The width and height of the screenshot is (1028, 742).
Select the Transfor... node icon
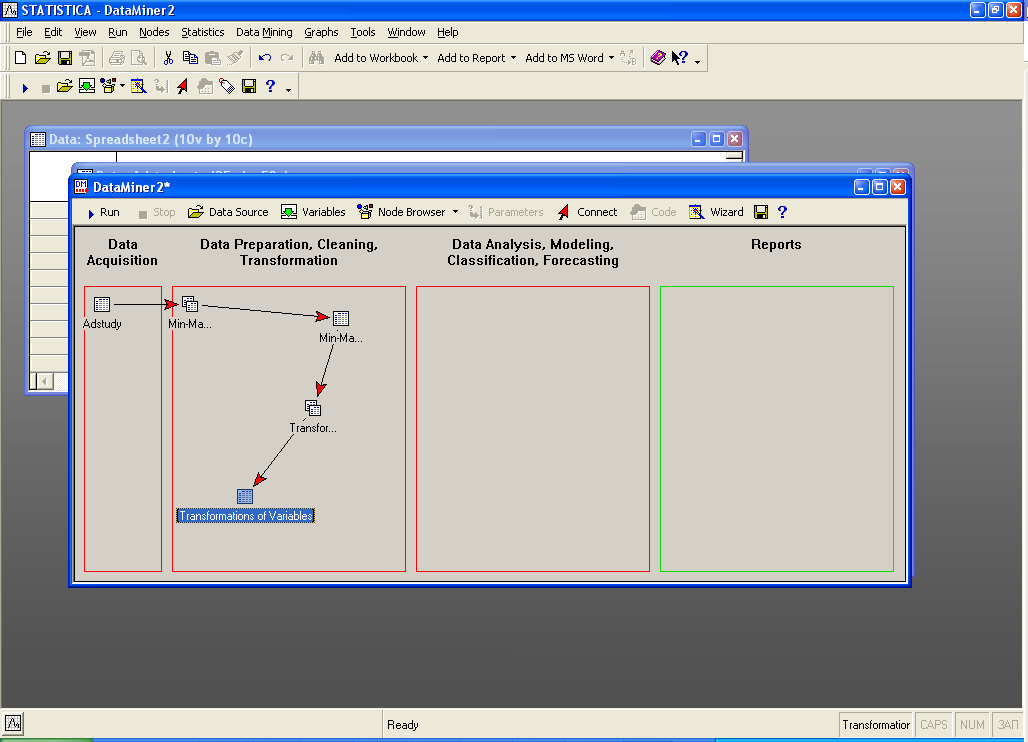pos(313,408)
